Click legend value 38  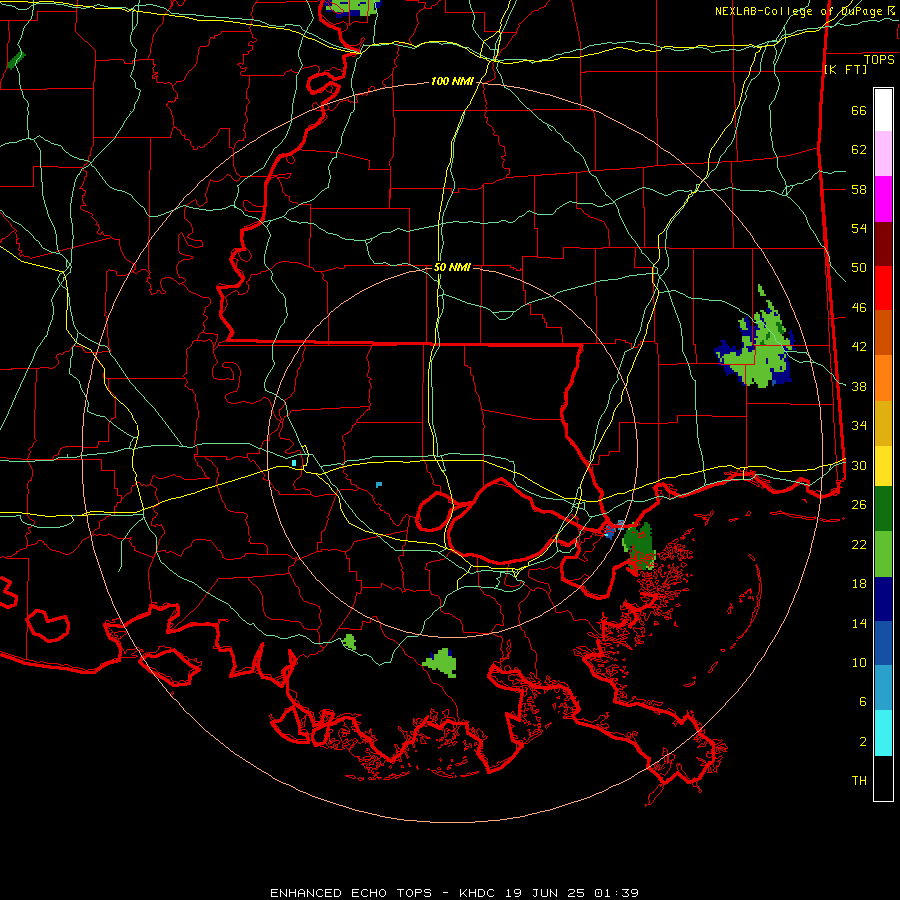[x=859, y=386]
